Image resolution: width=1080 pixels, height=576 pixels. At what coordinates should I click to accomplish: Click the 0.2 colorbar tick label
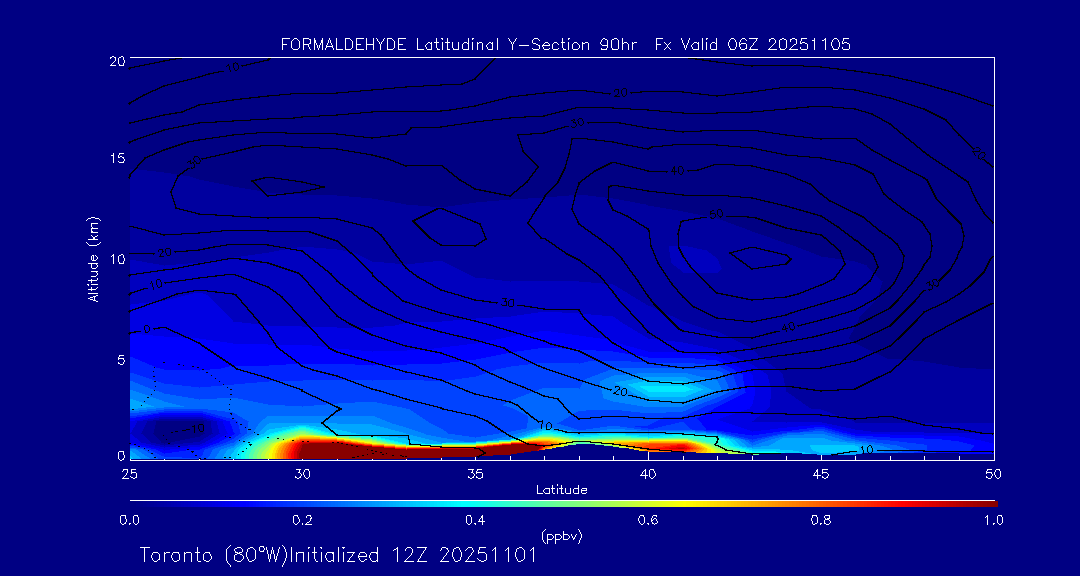point(302,520)
